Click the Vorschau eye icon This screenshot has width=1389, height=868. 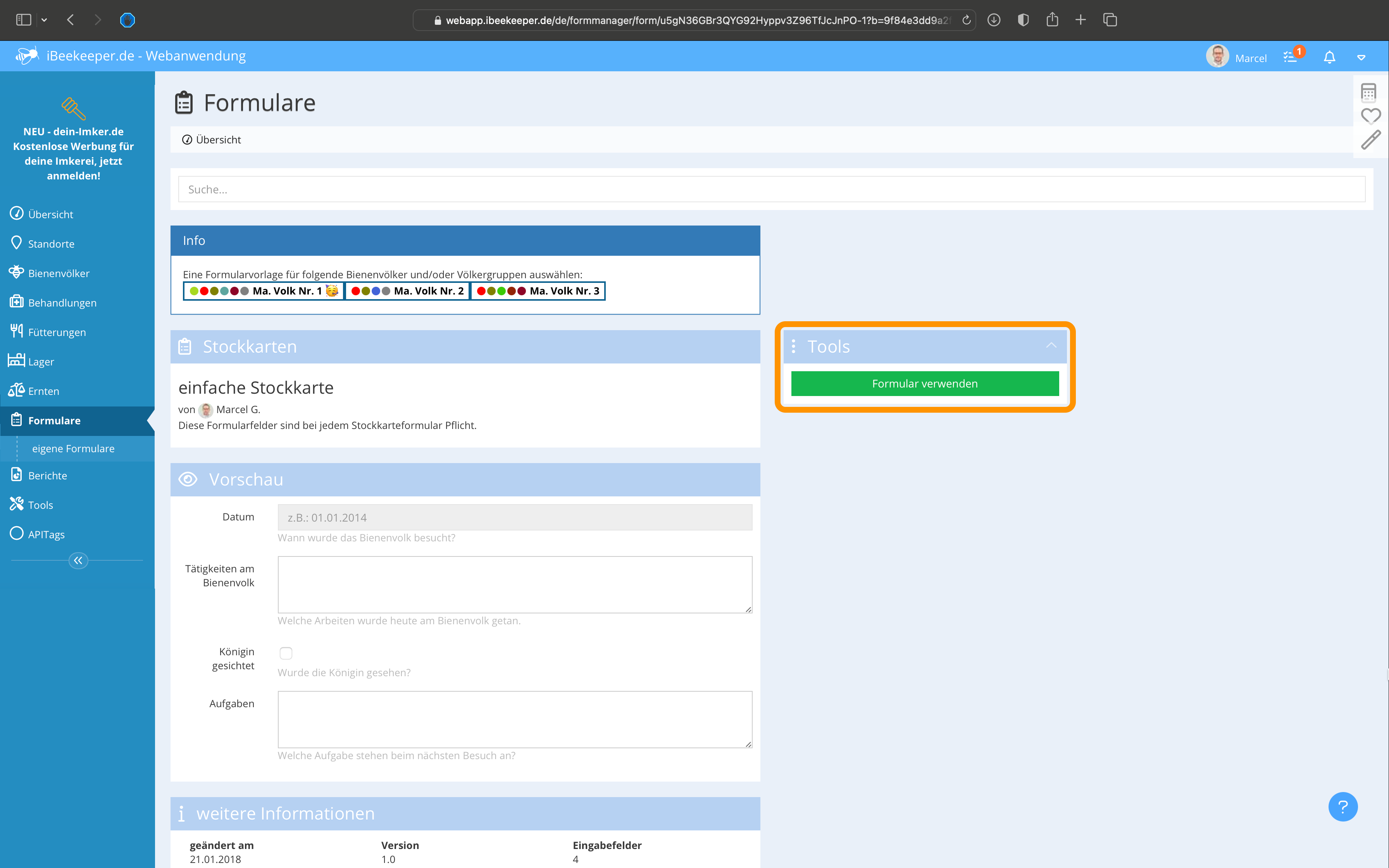[188, 479]
